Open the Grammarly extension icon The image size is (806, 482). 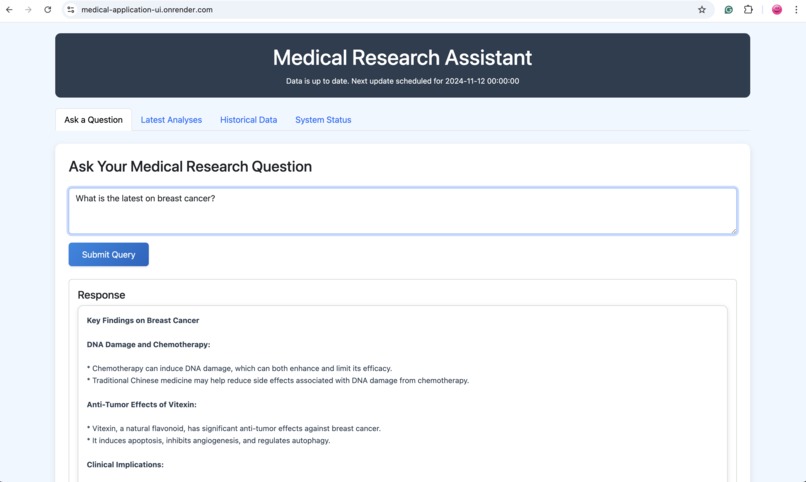pos(728,10)
